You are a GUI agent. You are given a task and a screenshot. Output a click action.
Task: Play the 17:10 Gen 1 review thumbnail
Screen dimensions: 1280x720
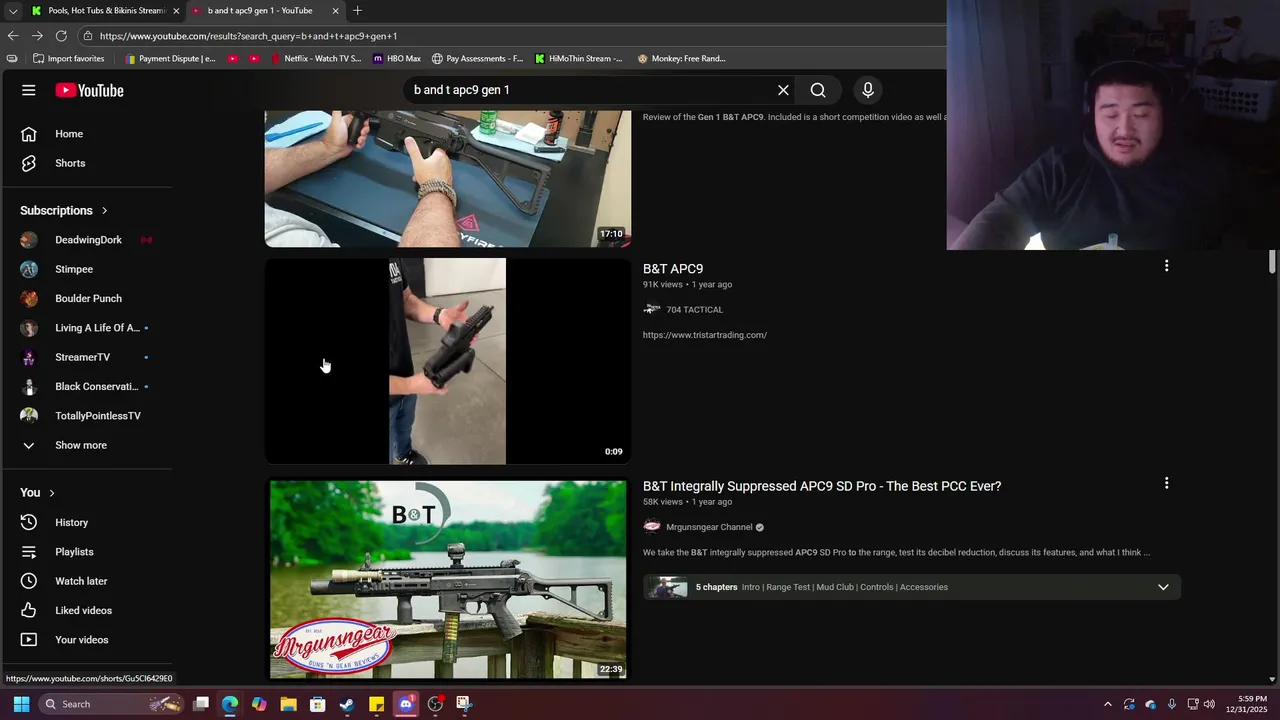[448, 179]
